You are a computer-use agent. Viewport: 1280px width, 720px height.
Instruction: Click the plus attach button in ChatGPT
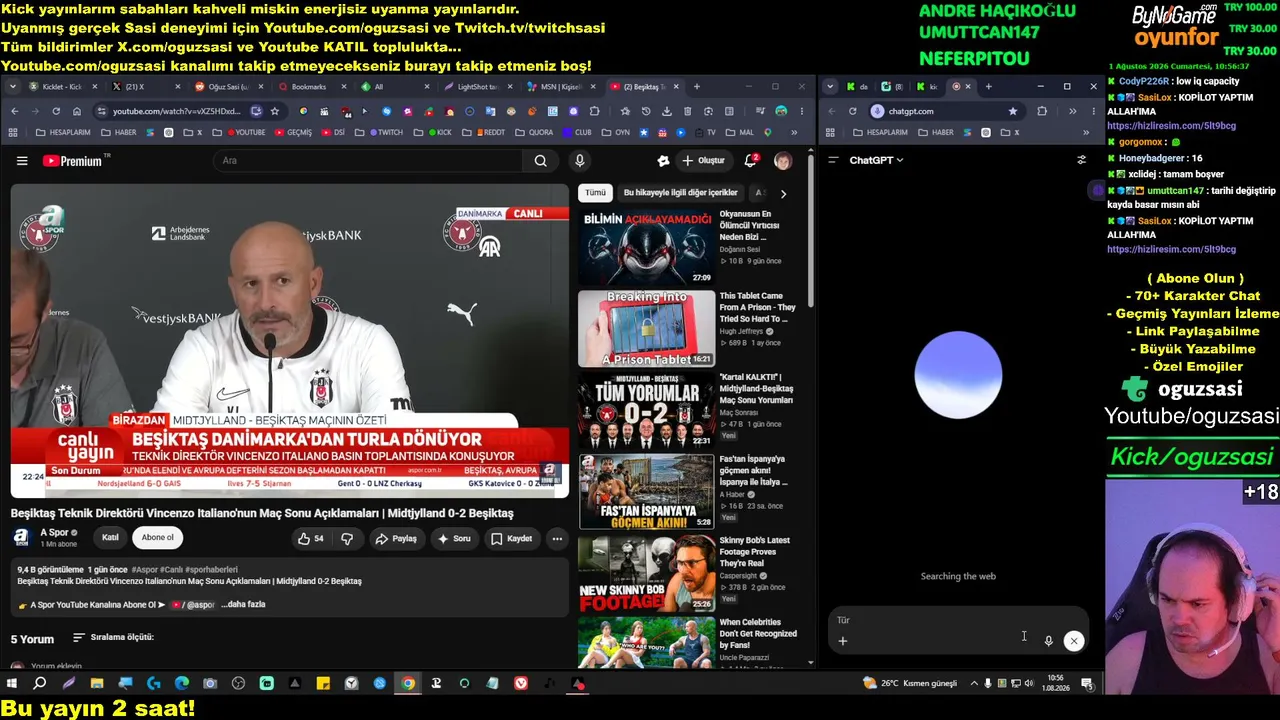point(843,641)
